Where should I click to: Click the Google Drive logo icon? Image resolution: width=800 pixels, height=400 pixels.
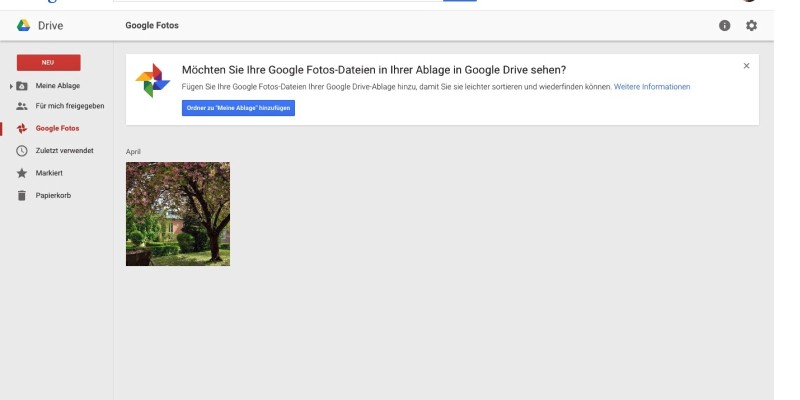[23, 25]
